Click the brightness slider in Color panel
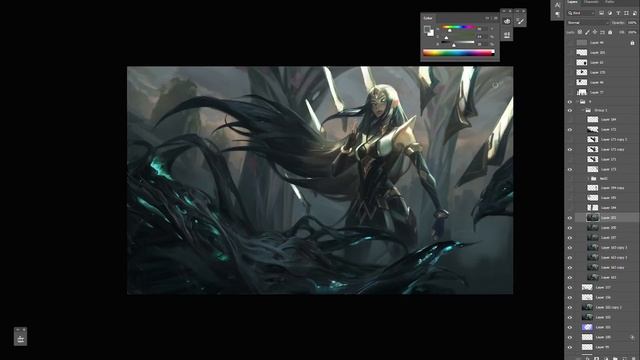Viewport: 640px width, 360px height. tap(458, 42)
